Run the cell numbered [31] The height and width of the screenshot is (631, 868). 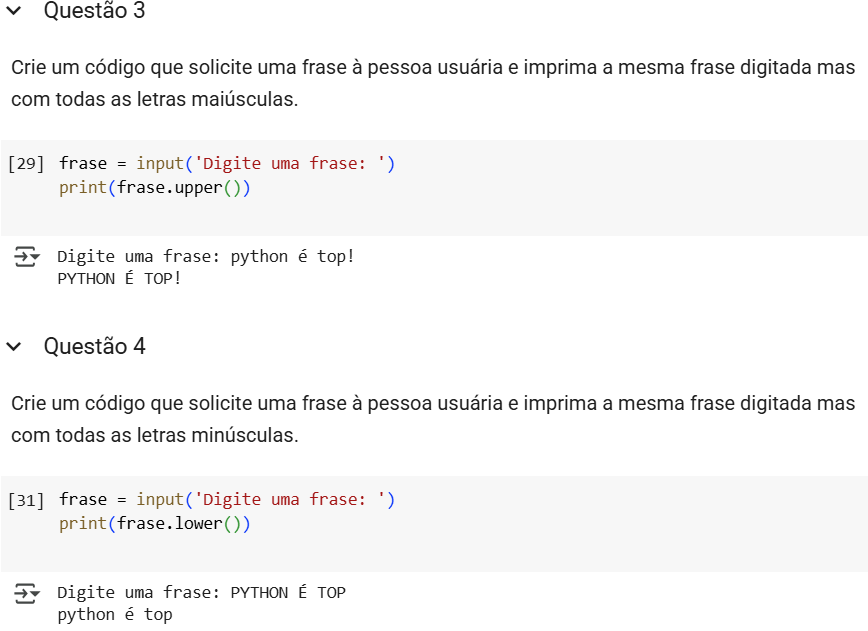pos(26,500)
